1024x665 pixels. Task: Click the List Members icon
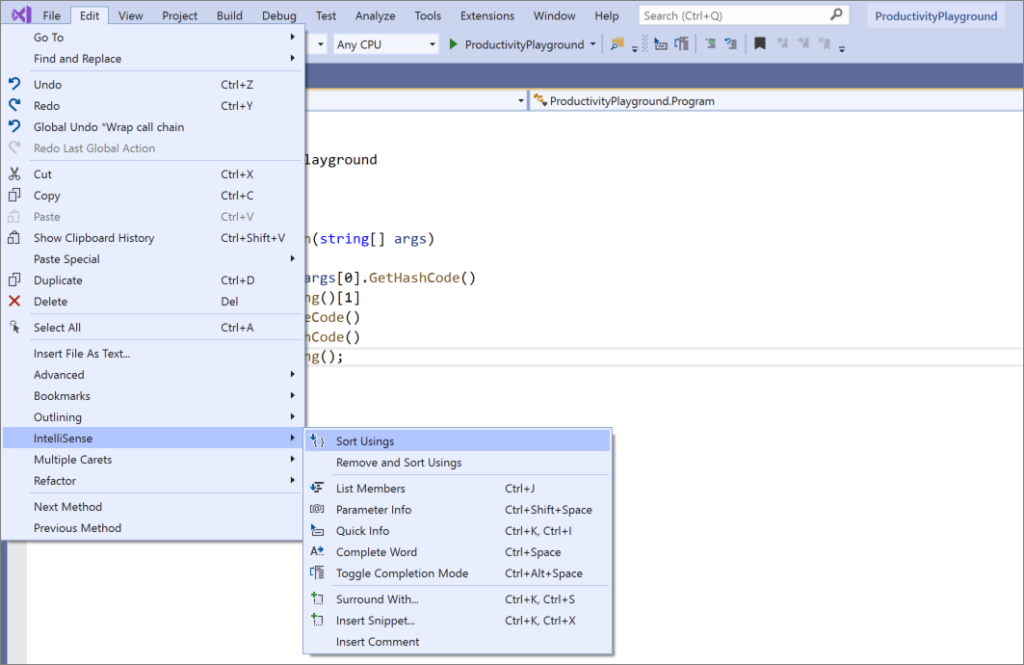(x=317, y=488)
